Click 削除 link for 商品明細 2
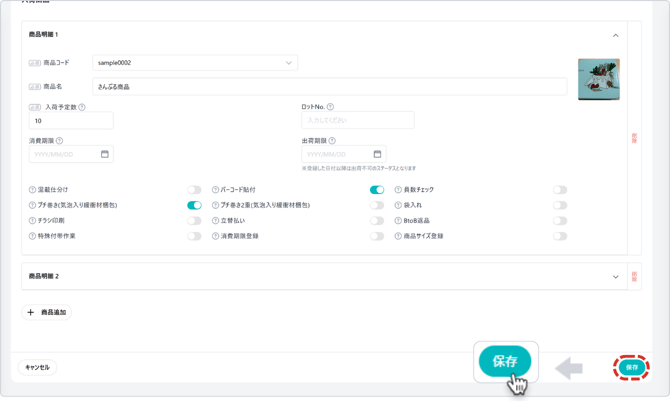670x401 pixels. point(635,277)
